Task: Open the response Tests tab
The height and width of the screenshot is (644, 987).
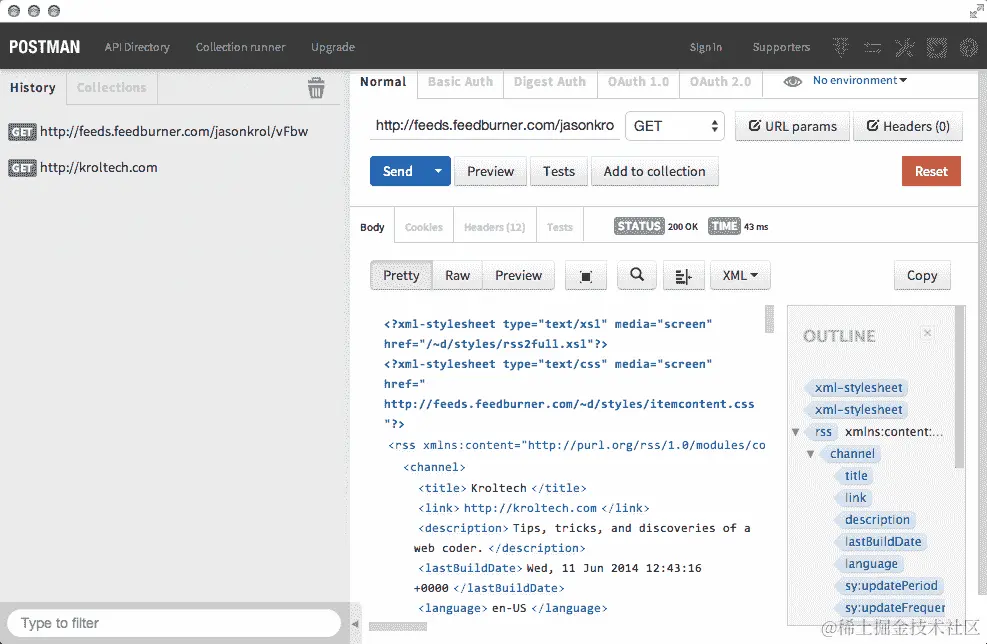Action: pos(560,227)
